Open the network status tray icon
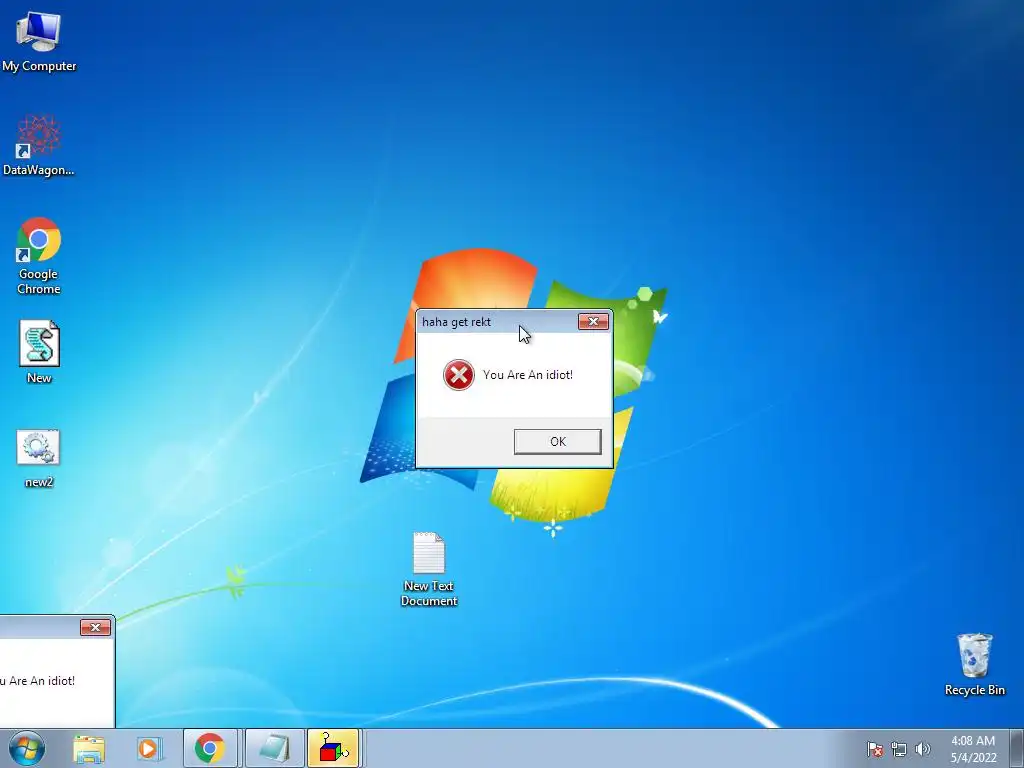The height and width of the screenshot is (768, 1024). pyautogui.click(x=899, y=749)
